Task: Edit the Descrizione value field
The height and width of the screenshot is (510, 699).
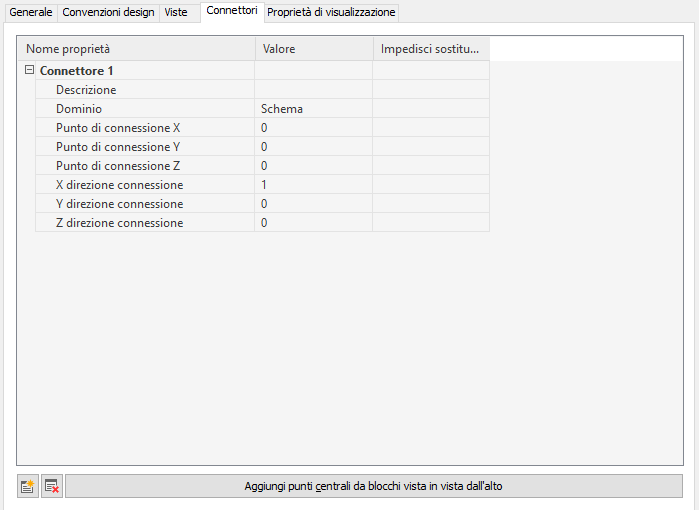Action: coord(313,90)
